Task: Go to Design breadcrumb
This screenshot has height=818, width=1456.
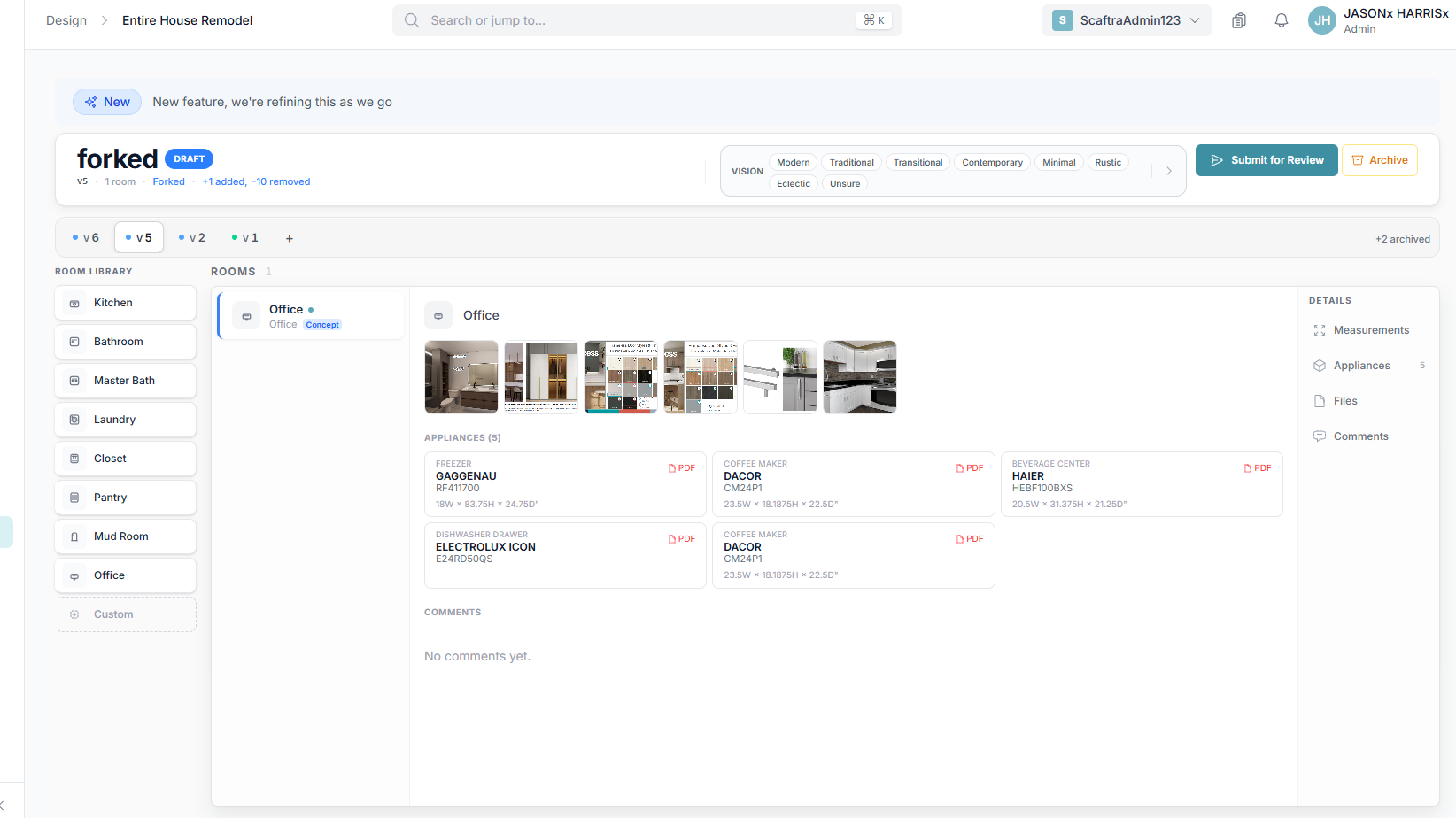Action: [x=66, y=20]
